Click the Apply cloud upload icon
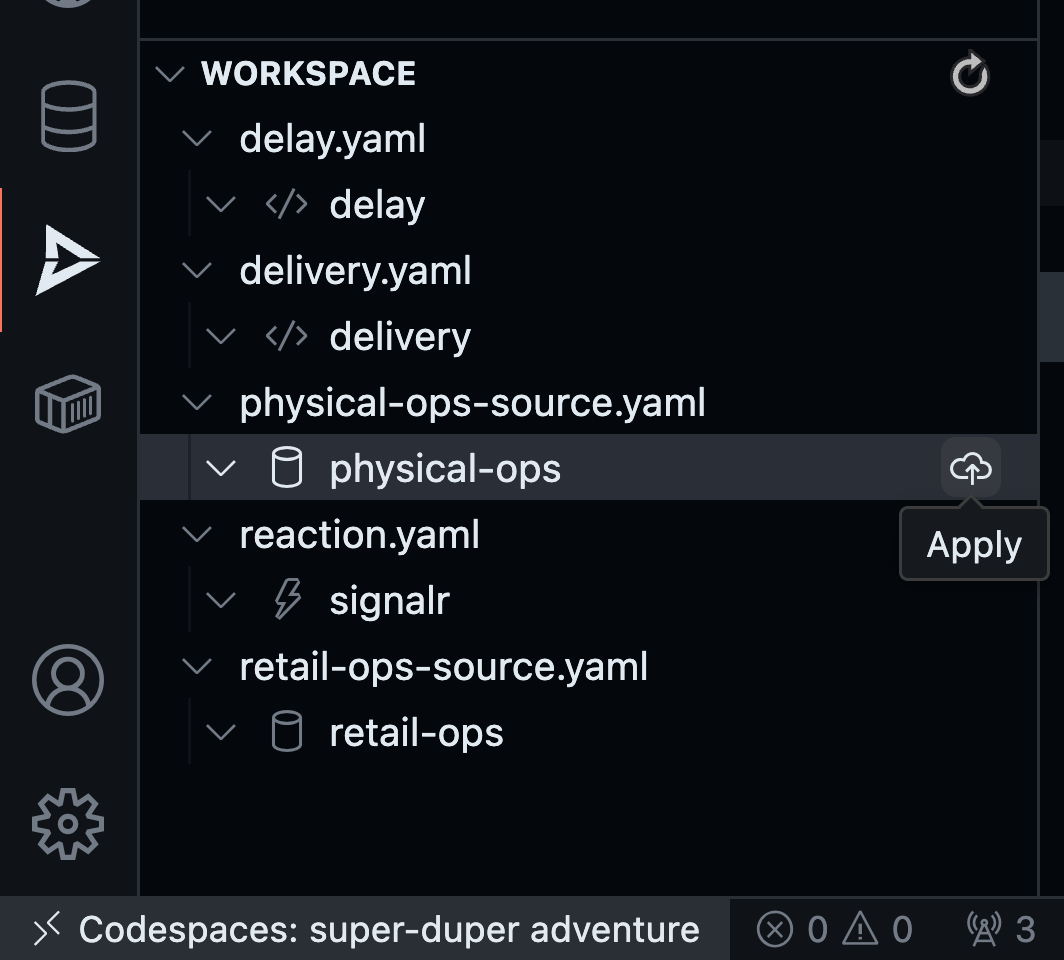 (x=970, y=468)
